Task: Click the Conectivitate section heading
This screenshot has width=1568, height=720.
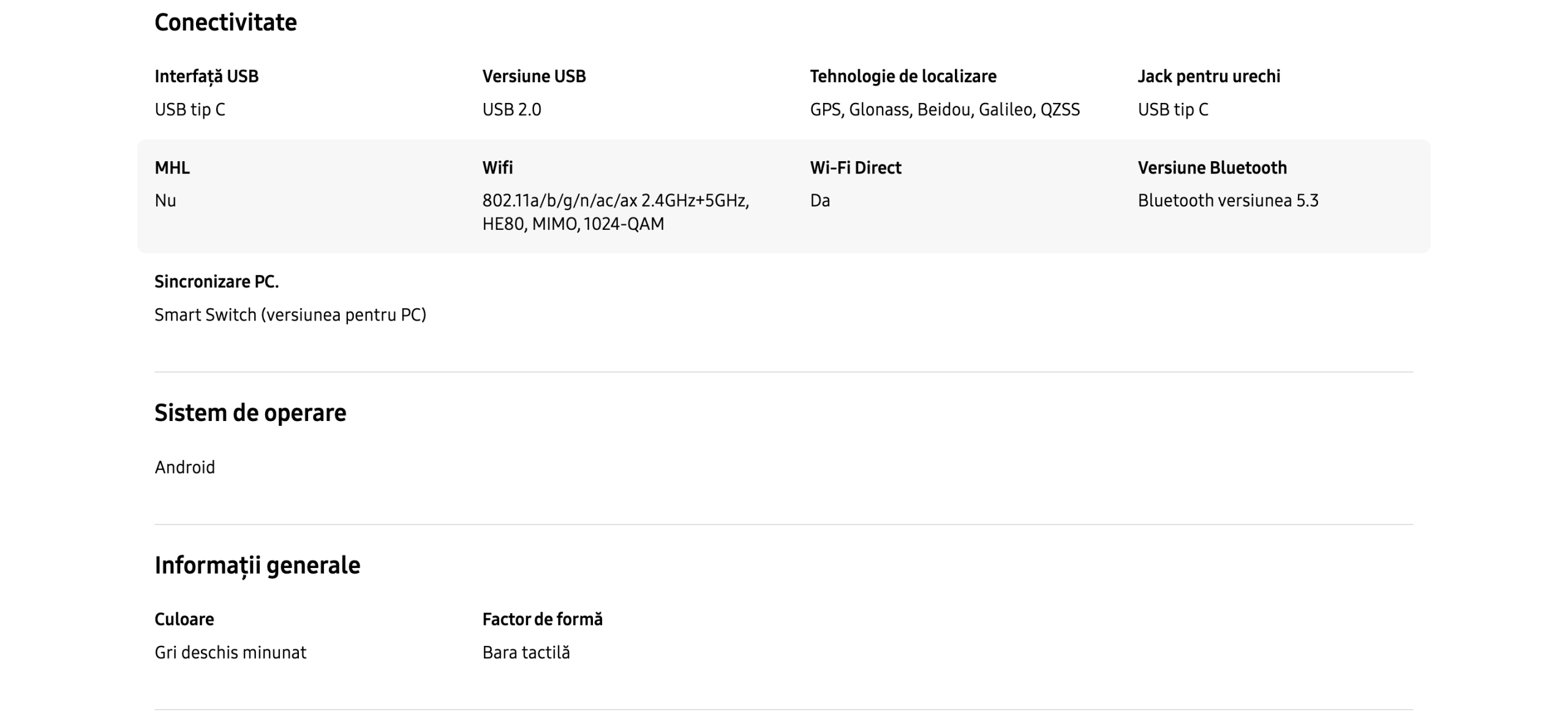Action: (x=225, y=23)
